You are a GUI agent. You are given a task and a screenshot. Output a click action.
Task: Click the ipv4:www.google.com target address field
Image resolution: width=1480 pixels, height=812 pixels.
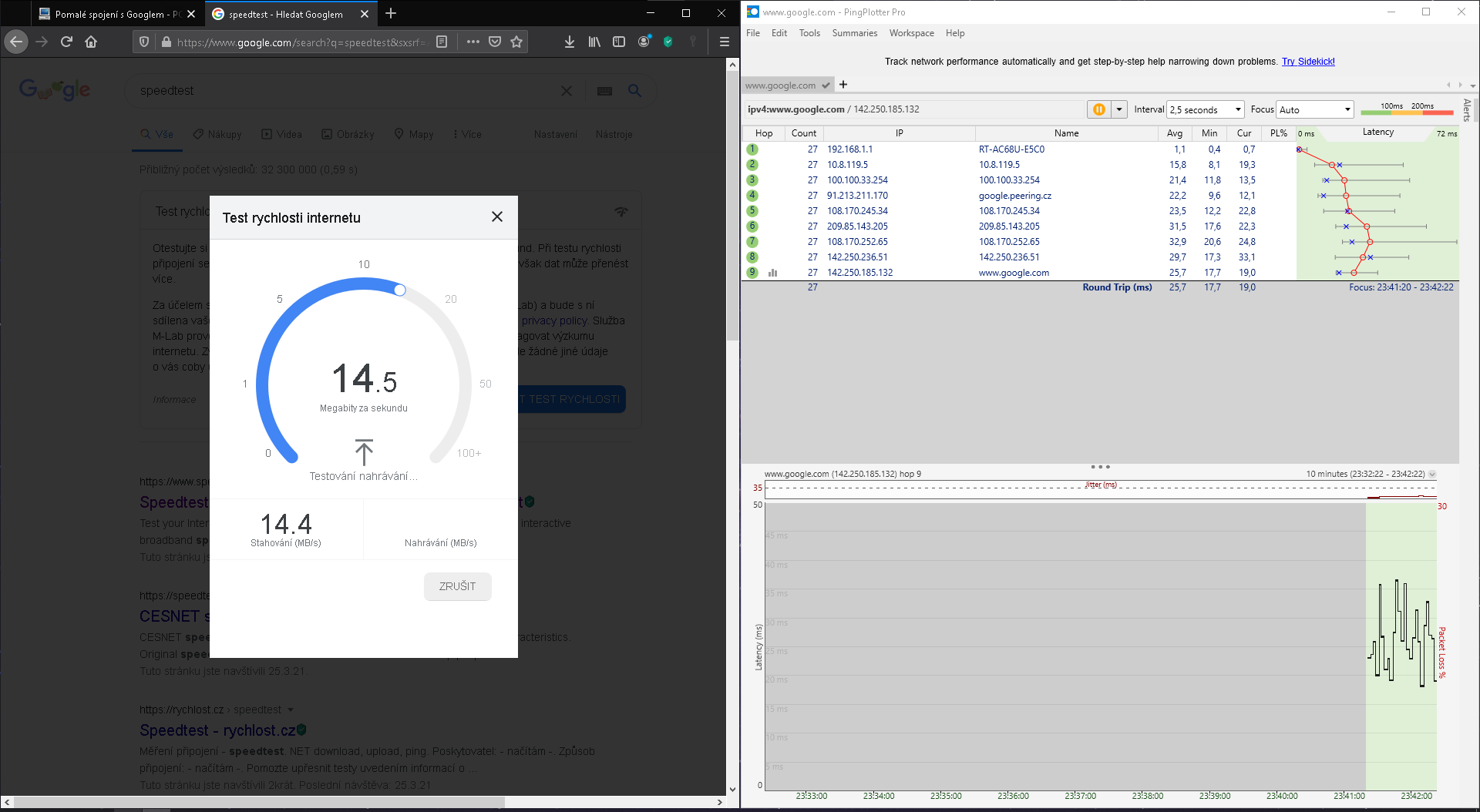pos(913,109)
